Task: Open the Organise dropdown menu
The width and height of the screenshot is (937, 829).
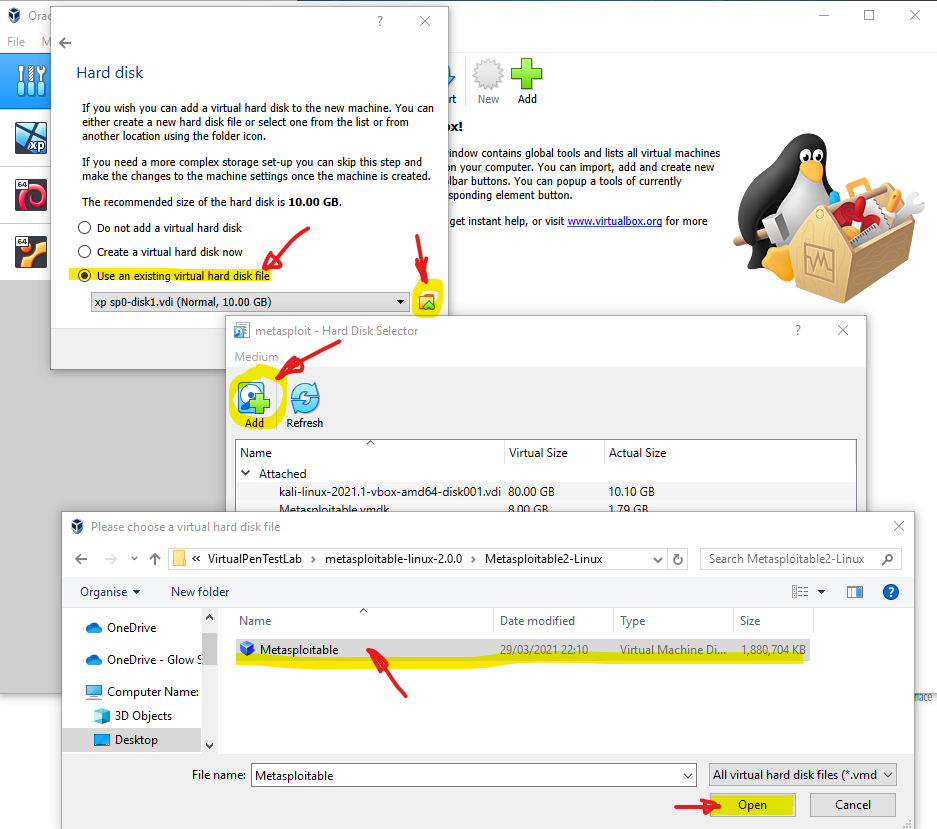Action: tap(110, 592)
